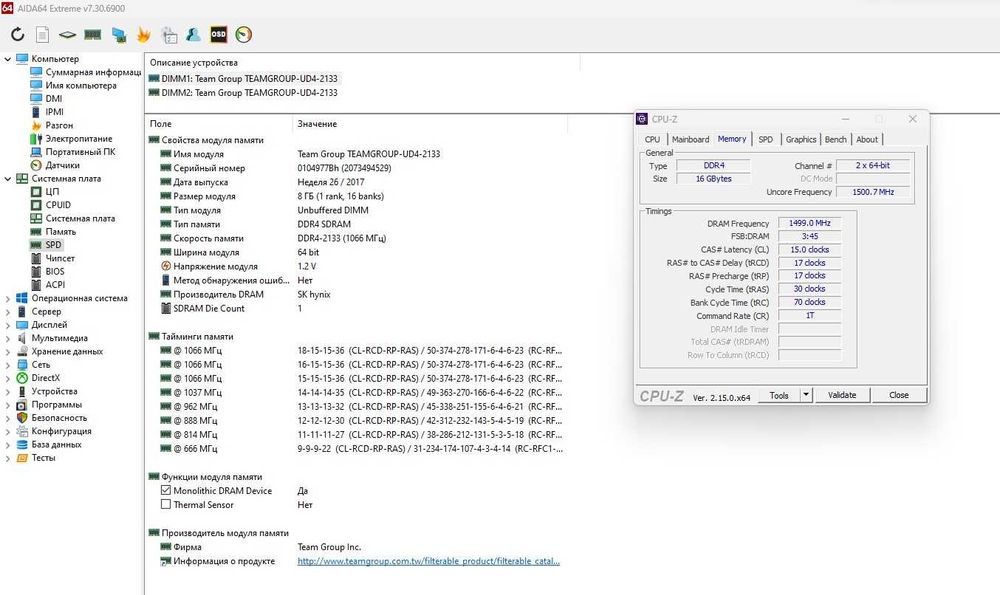Switch to Mainboard tab in CPU-Z
The height and width of the screenshot is (595, 1000).
point(690,139)
